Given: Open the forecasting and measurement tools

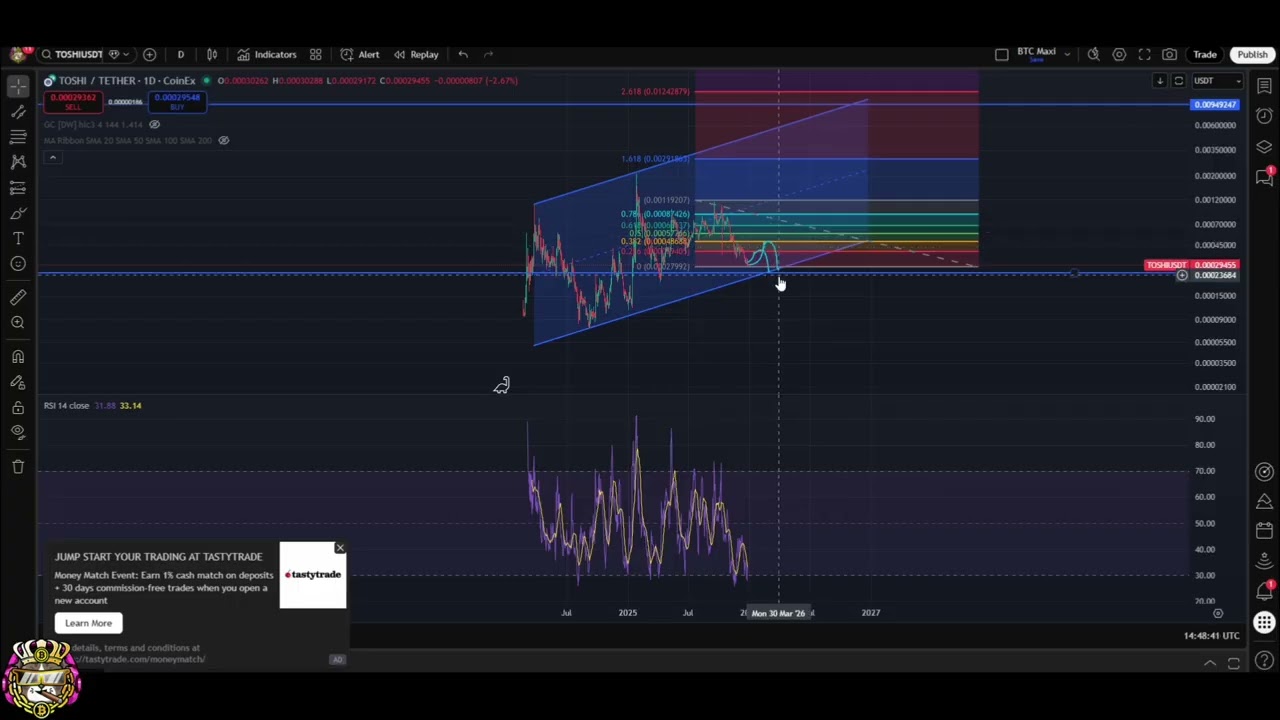Looking at the screenshot, I should (18, 188).
